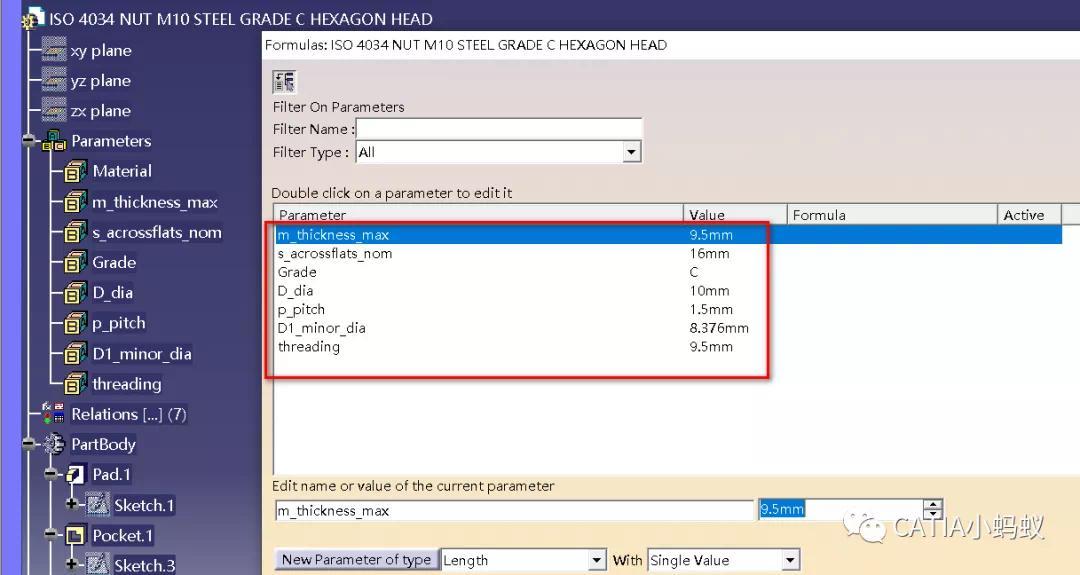
Task: Click the Active column header
Action: (1029, 215)
